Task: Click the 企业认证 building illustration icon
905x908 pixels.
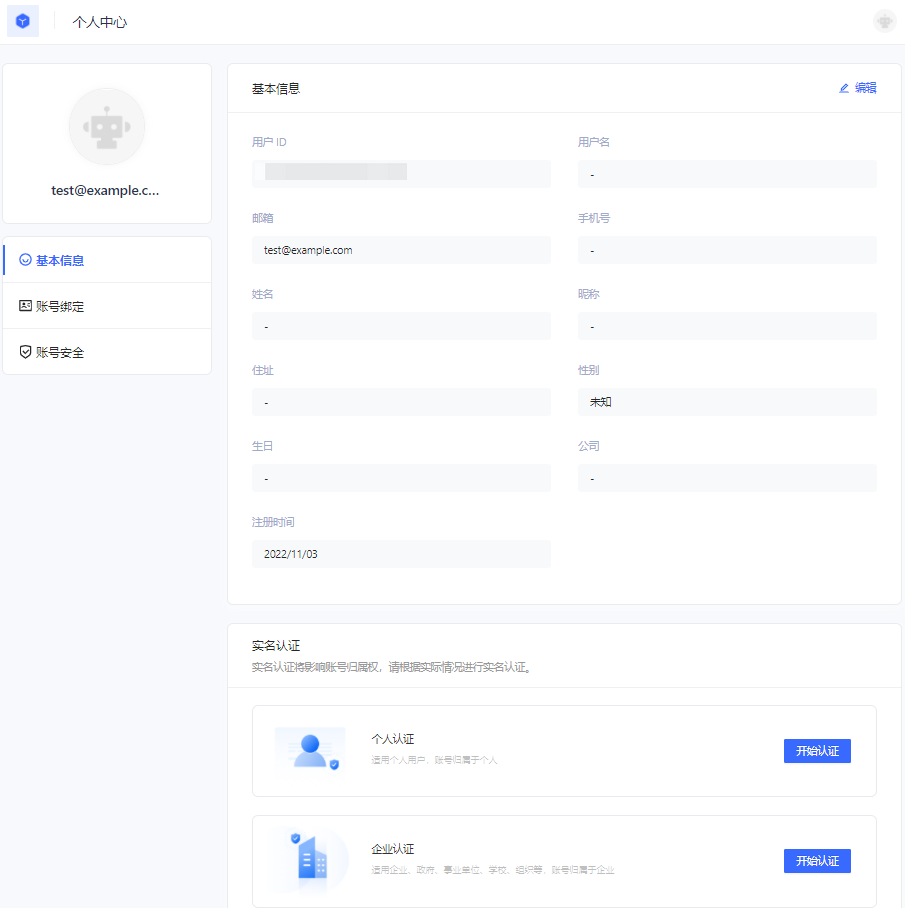Action: pos(310,860)
